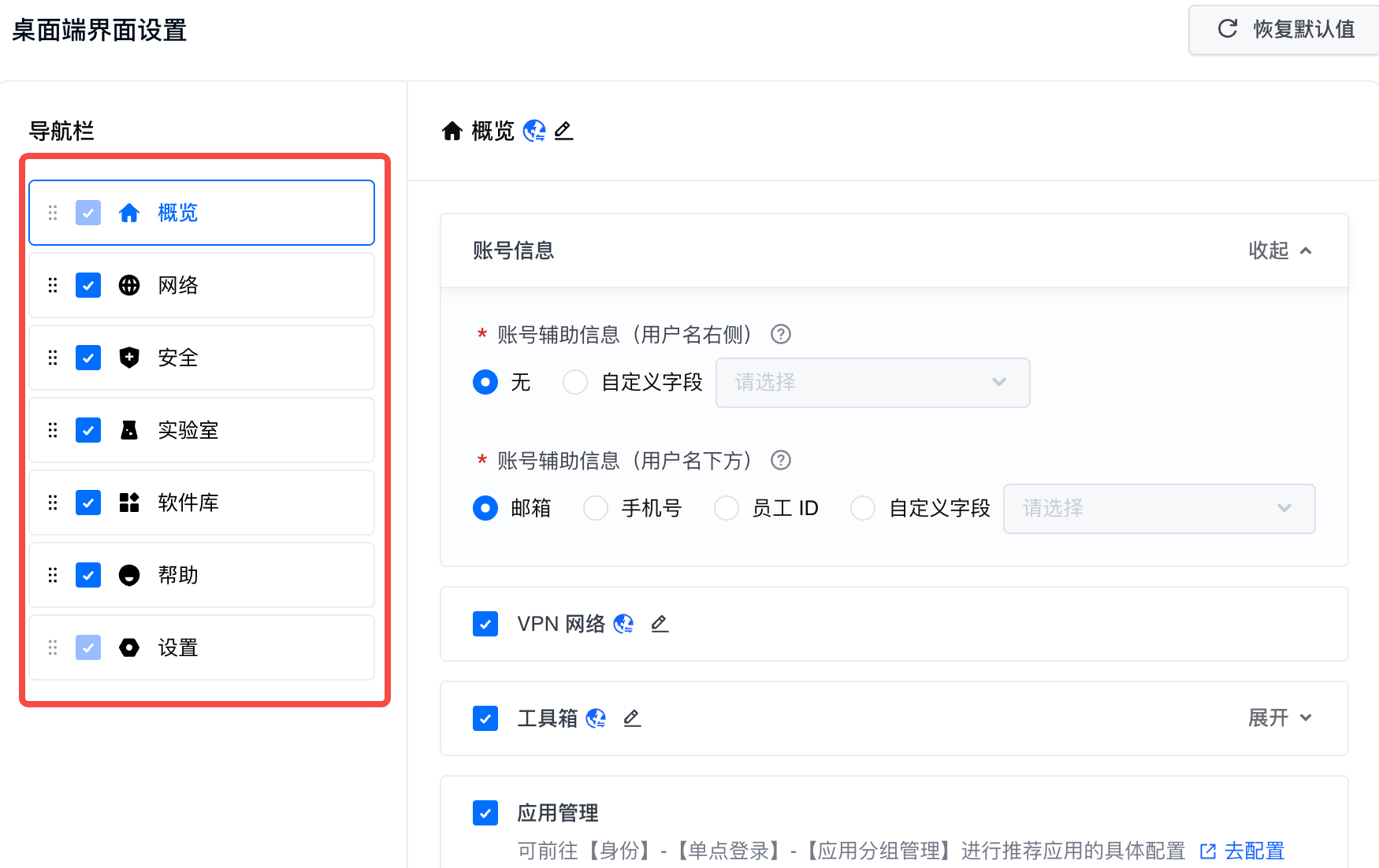Click the globe icon beside VPN 网络
The height and width of the screenshot is (868, 1379).
click(623, 624)
